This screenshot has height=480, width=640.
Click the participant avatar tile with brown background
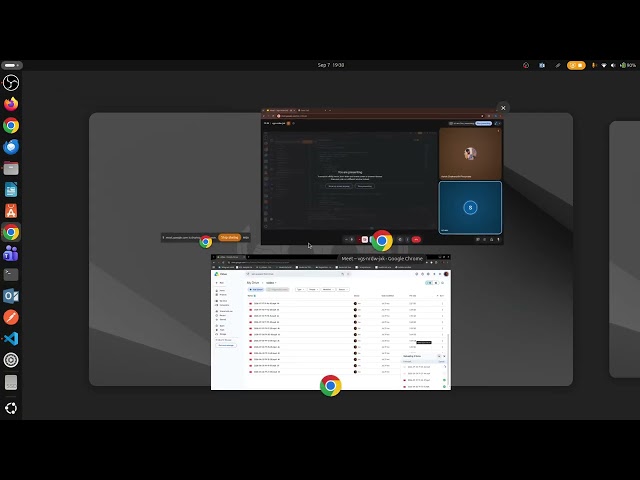[x=470, y=153]
